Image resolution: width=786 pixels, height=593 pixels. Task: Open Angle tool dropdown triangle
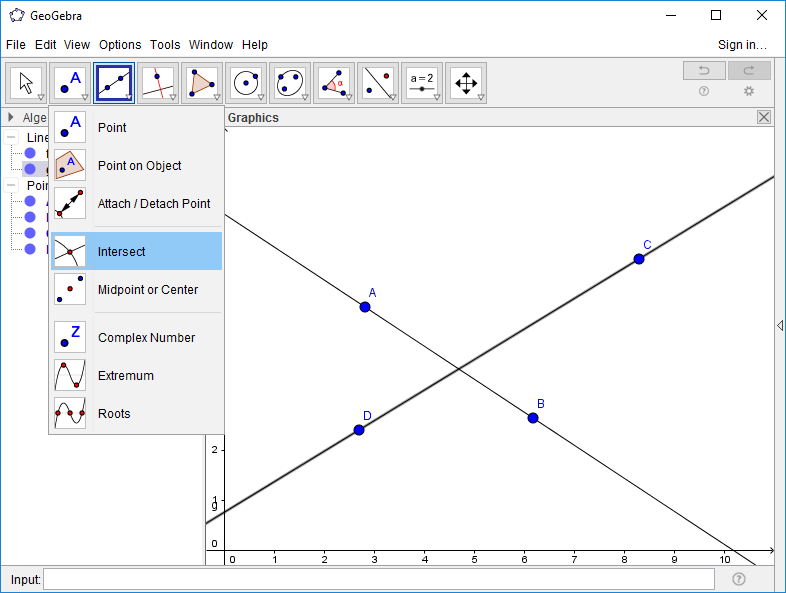click(x=349, y=97)
